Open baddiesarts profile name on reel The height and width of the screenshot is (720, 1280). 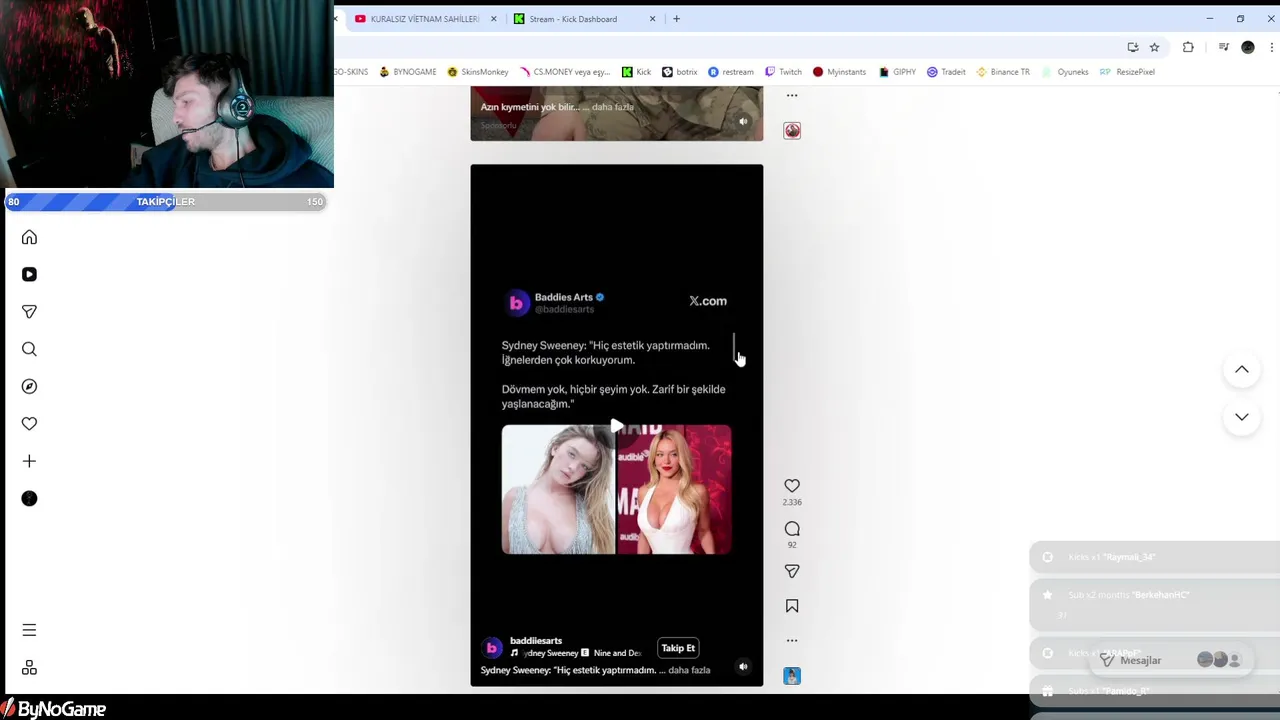536,640
